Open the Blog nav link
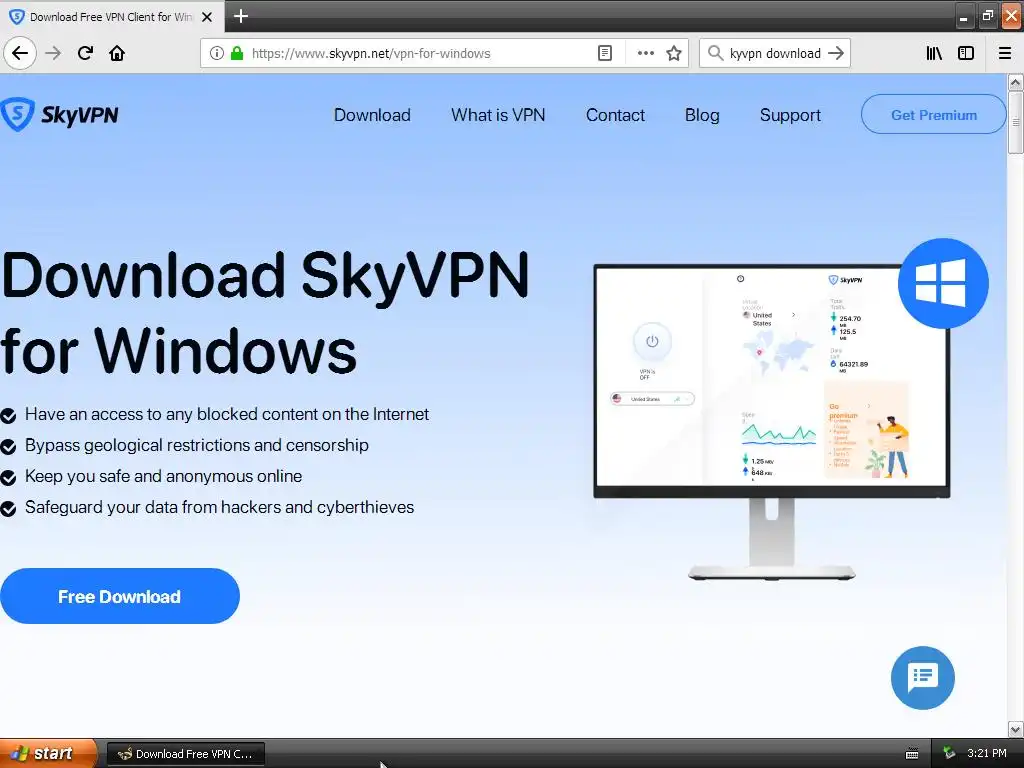 [x=702, y=115]
